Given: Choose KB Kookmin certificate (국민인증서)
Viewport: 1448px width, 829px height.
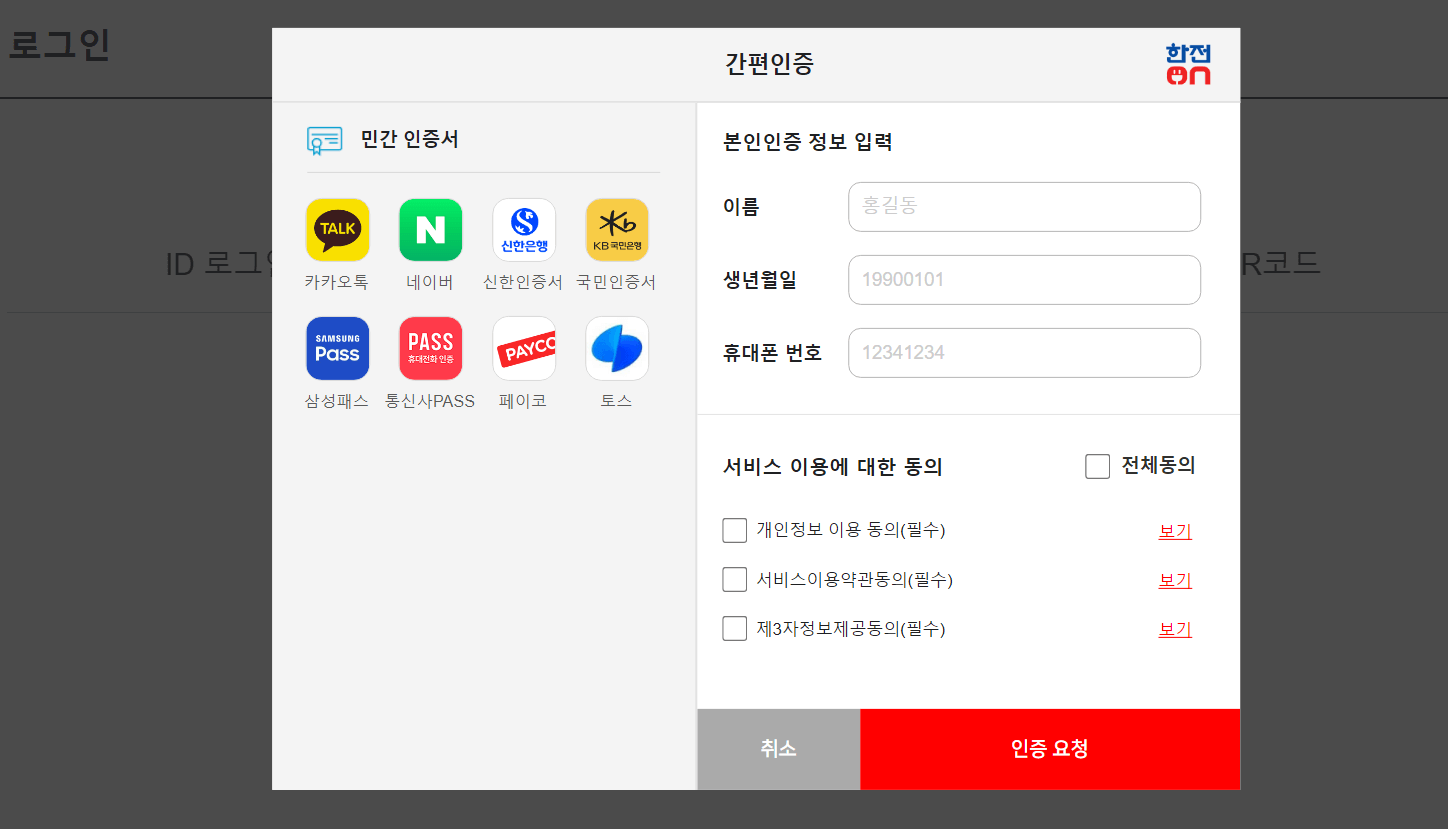Looking at the screenshot, I should coord(616,229).
